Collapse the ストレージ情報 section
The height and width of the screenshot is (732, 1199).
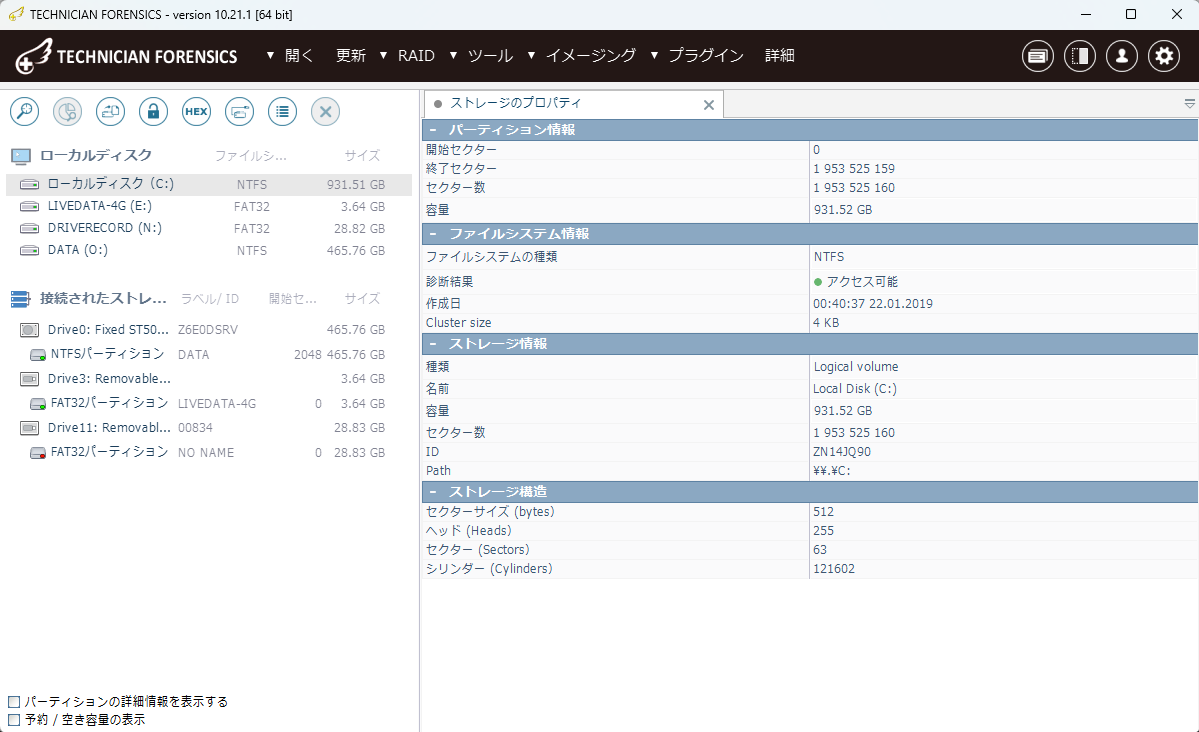[x=433, y=344]
